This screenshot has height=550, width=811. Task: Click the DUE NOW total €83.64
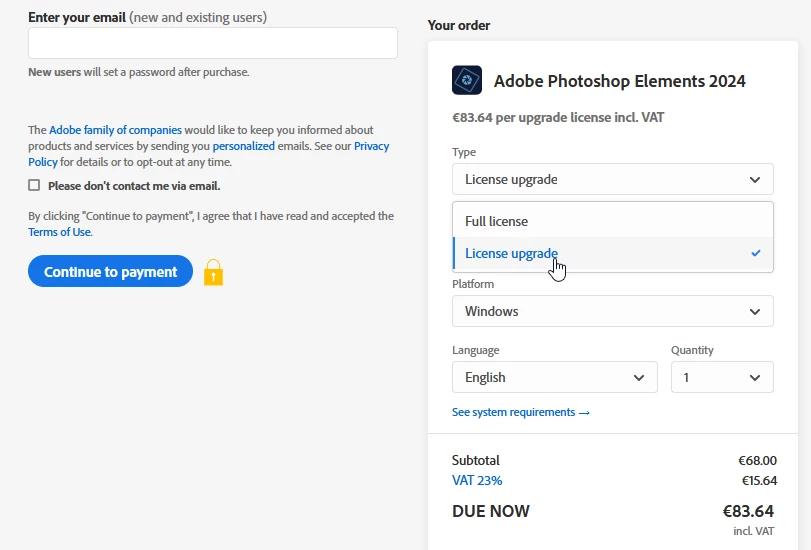(748, 511)
